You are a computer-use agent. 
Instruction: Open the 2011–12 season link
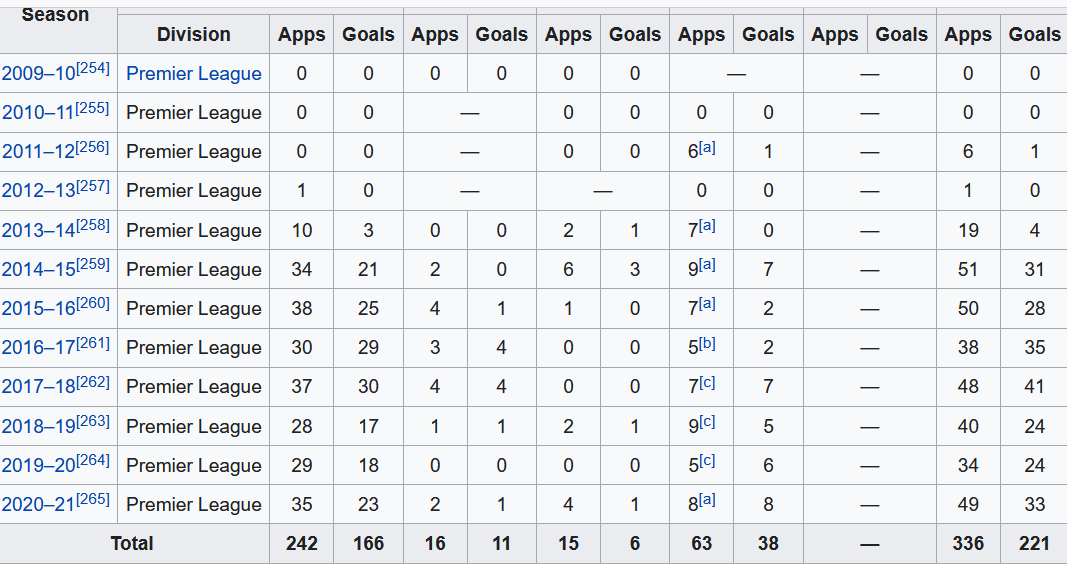coord(38,151)
